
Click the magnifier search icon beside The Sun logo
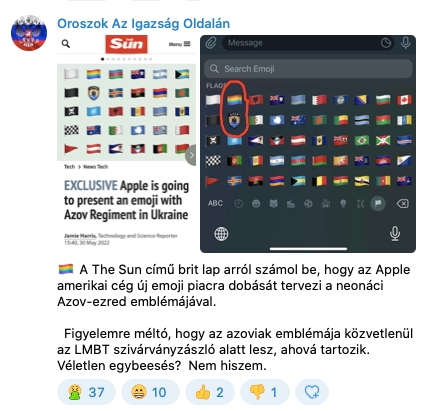click(66, 44)
